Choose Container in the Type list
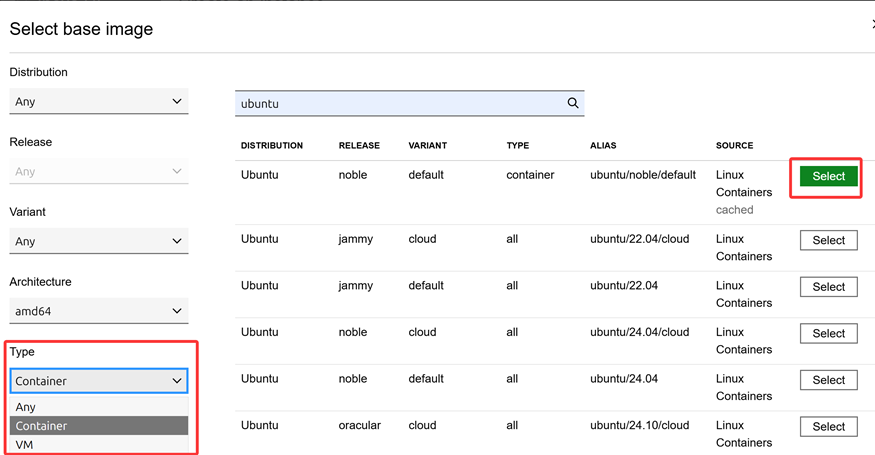875x455 pixels. [x=99, y=425]
